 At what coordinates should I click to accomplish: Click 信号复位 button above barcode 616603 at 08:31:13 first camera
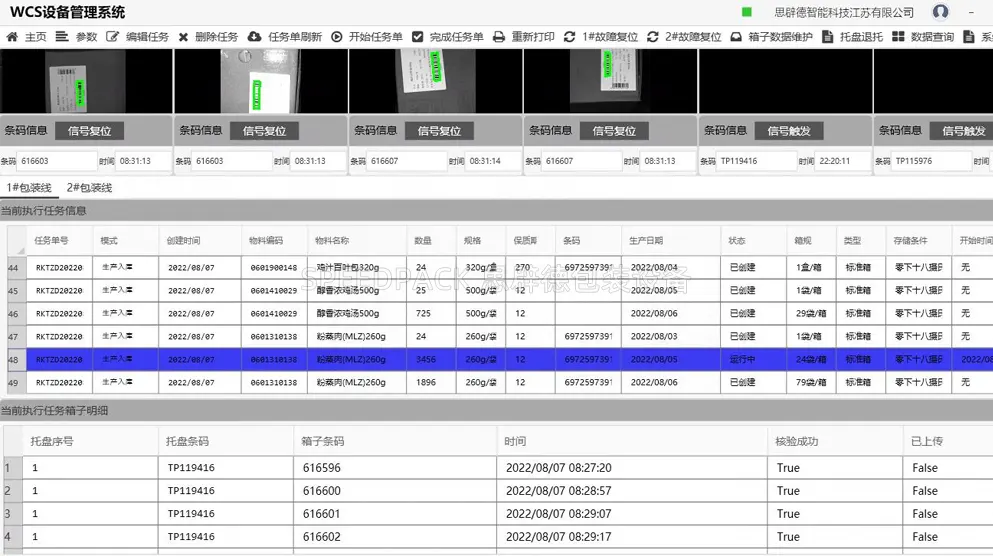89,131
